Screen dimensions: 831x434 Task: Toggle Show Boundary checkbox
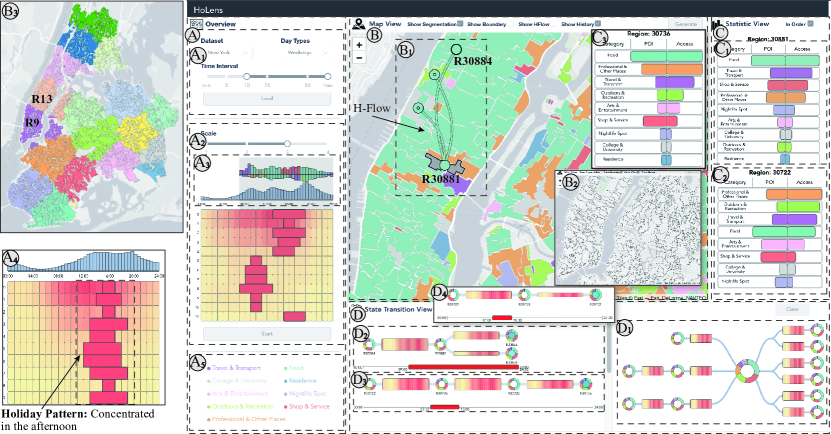tap(510, 24)
